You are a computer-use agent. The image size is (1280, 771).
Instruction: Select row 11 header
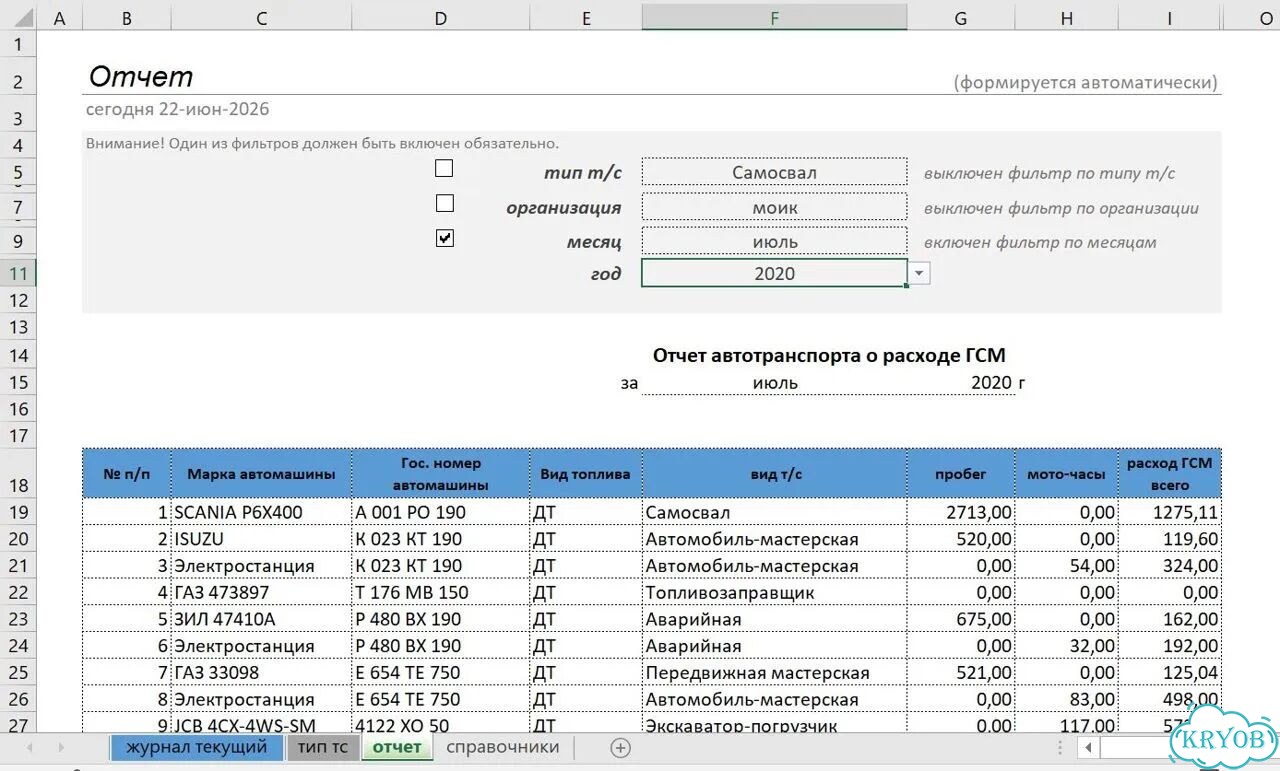(18, 273)
